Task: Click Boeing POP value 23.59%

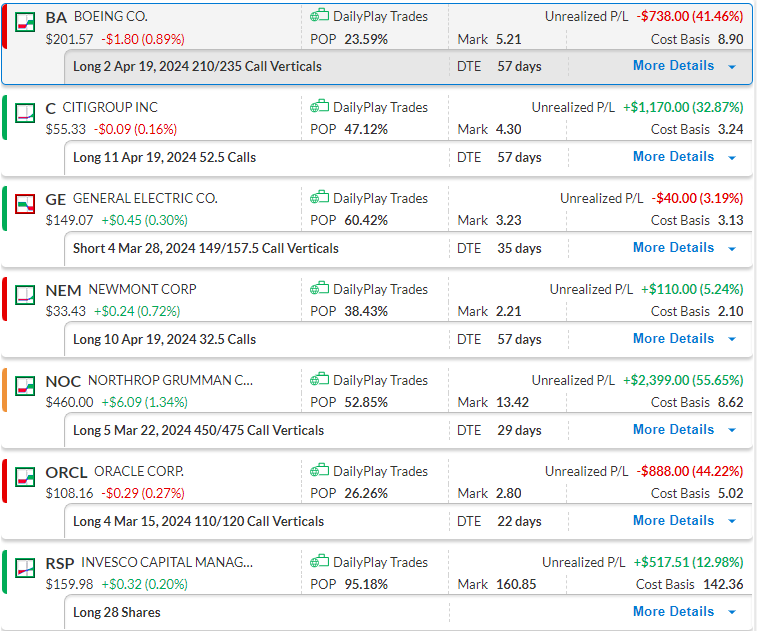Action: tap(366, 39)
